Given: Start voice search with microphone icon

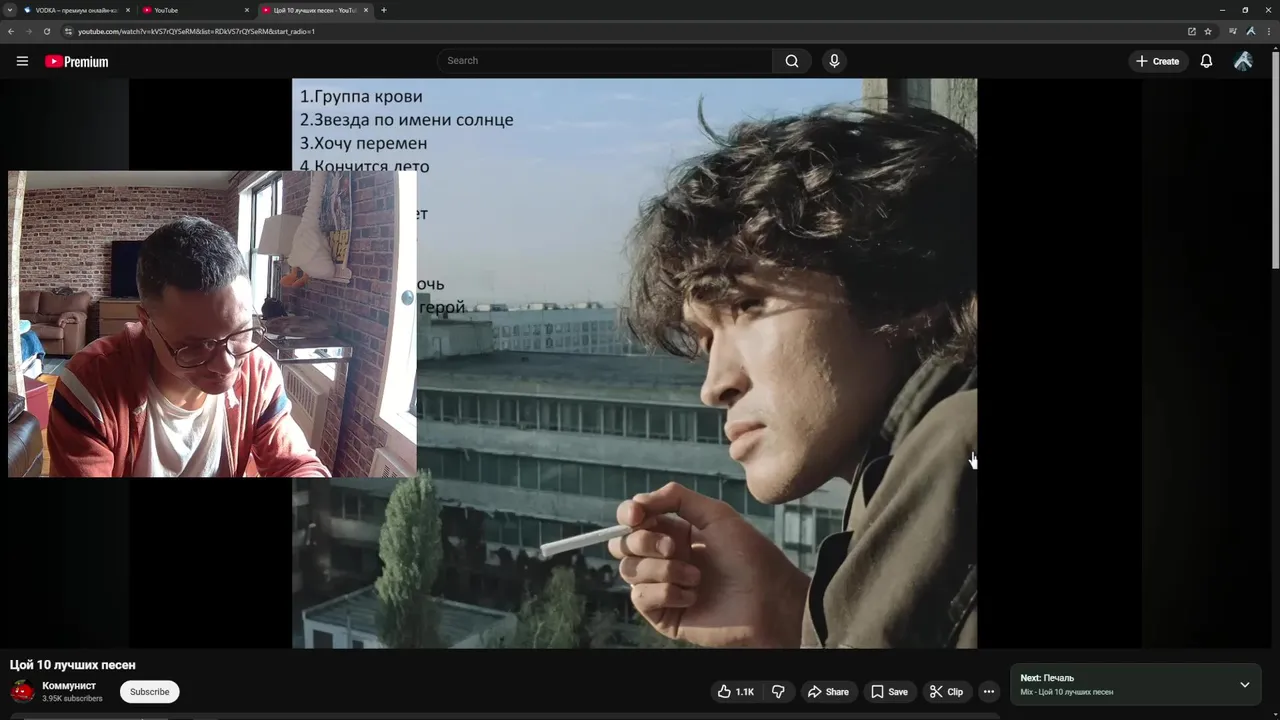Looking at the screenshot, I should [834, 61].
